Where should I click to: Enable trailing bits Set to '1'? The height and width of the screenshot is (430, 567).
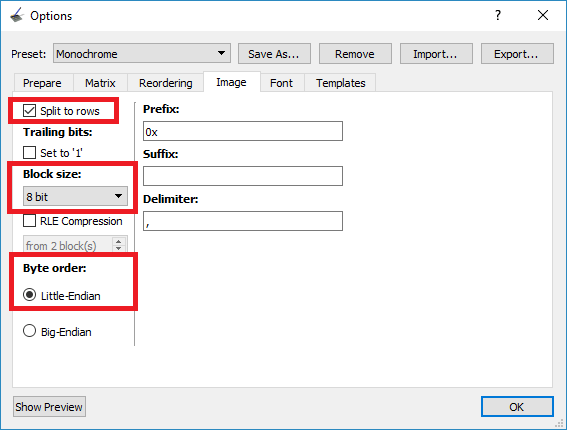(29, 153)
